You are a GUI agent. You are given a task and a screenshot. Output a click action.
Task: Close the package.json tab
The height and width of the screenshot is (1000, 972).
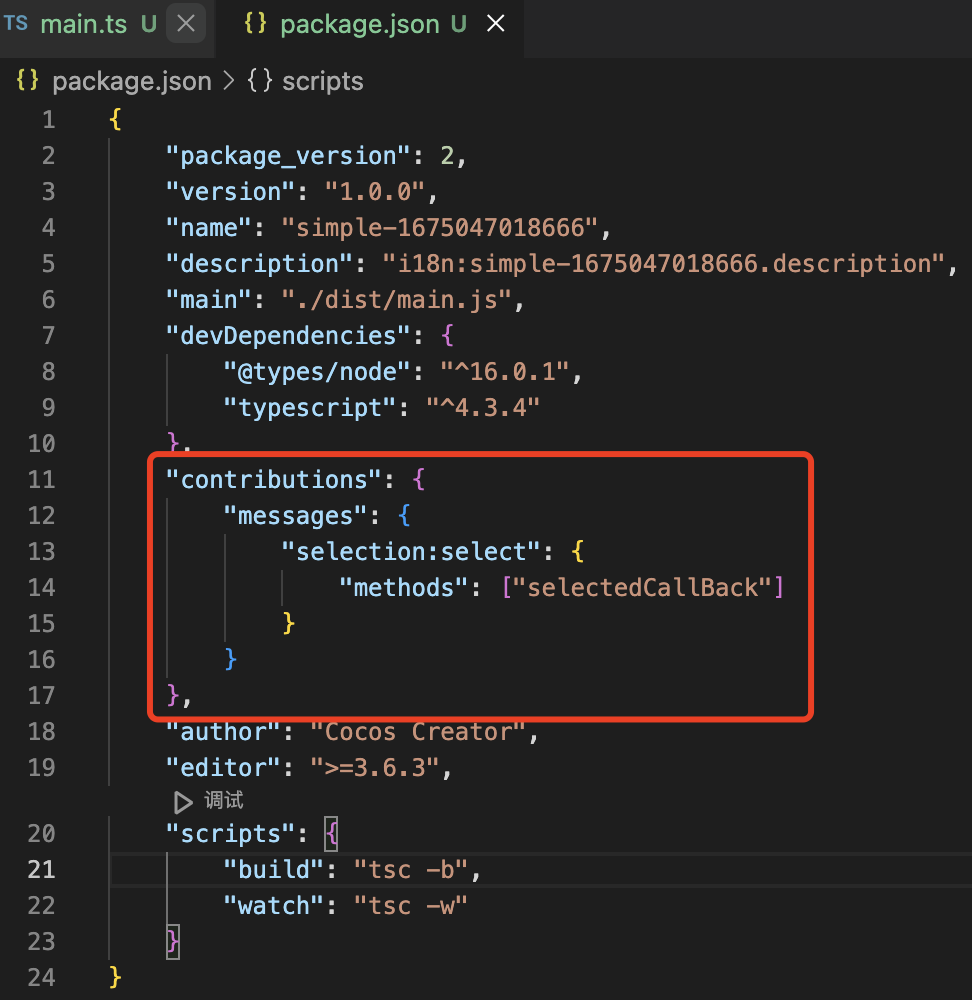(496, 24)
